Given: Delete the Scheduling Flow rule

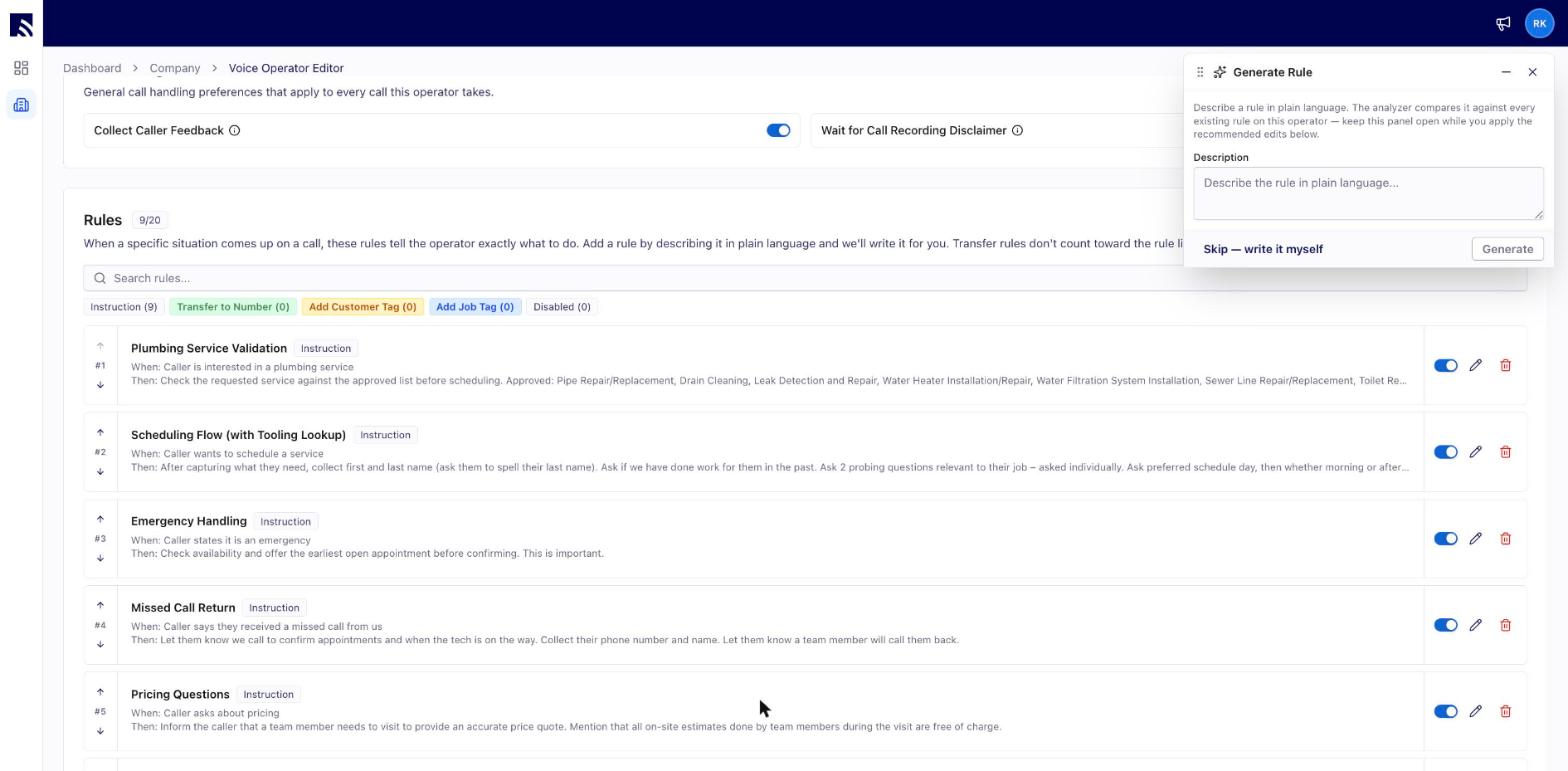Looking at the screenshot, I should (x=1505, y=452).
